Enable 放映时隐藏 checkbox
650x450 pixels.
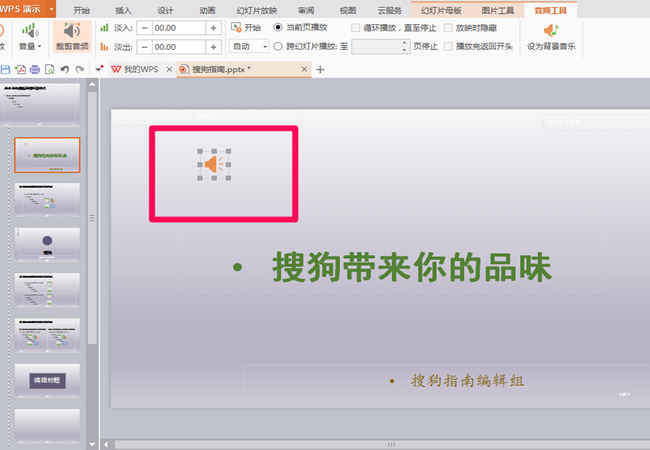(x=448, y=28)
